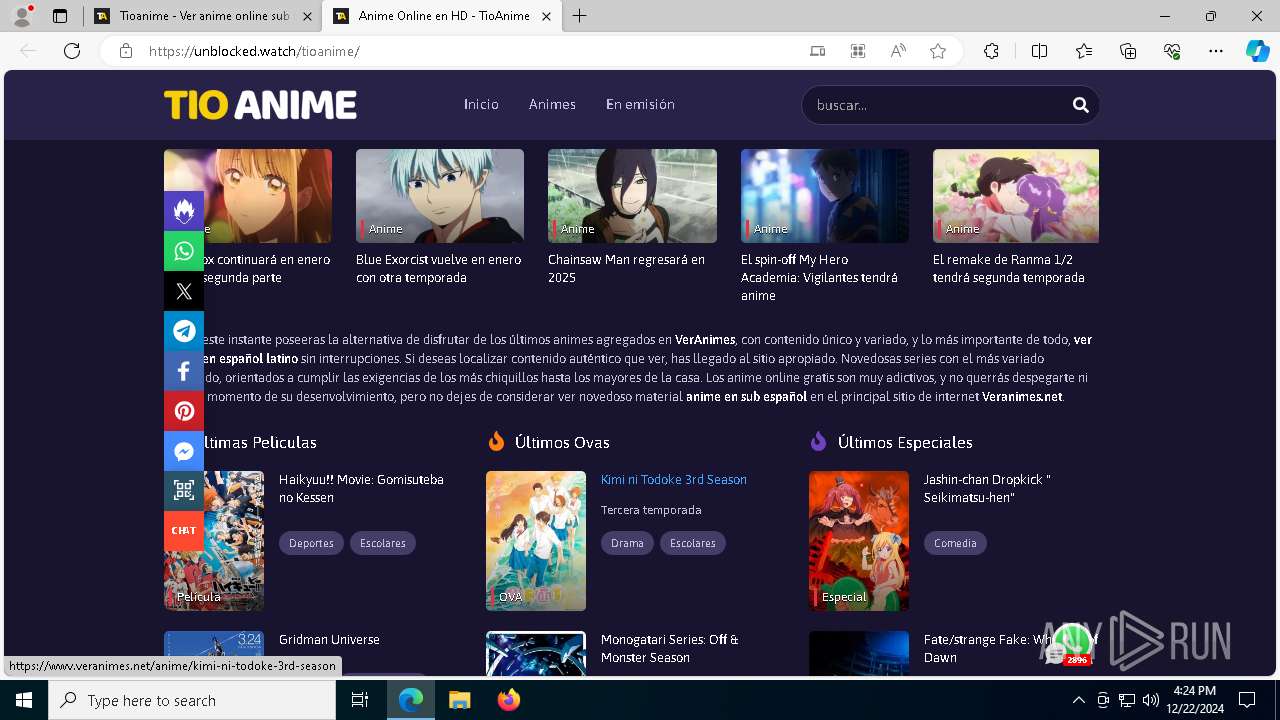View site information lock icon
Screen dimensions: 1280x720
[x=126, y=51]
